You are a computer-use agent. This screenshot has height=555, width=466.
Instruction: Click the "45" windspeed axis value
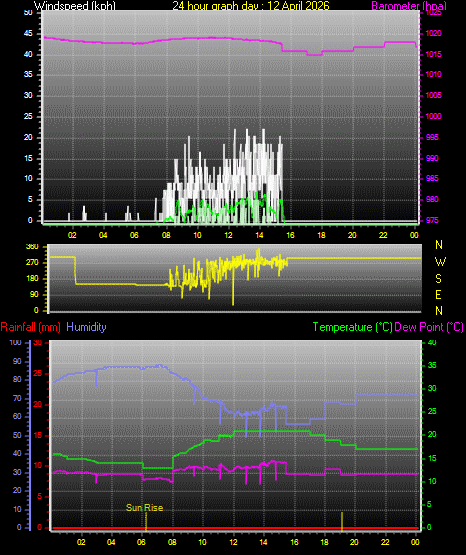(x=28, y=34)
